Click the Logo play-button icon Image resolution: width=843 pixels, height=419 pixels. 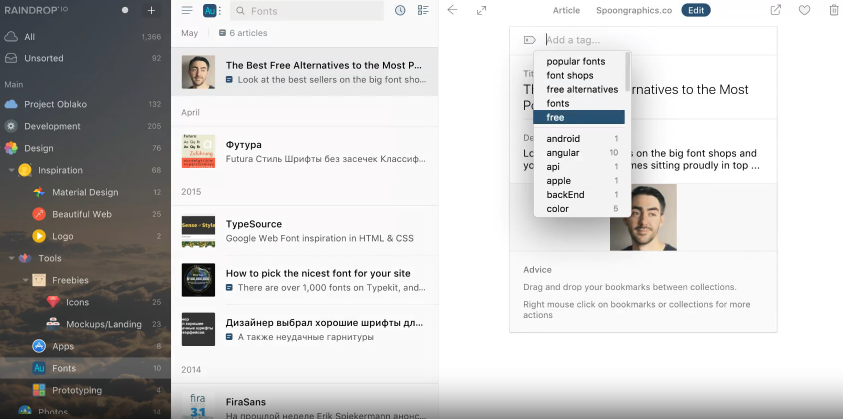[39, 236]
